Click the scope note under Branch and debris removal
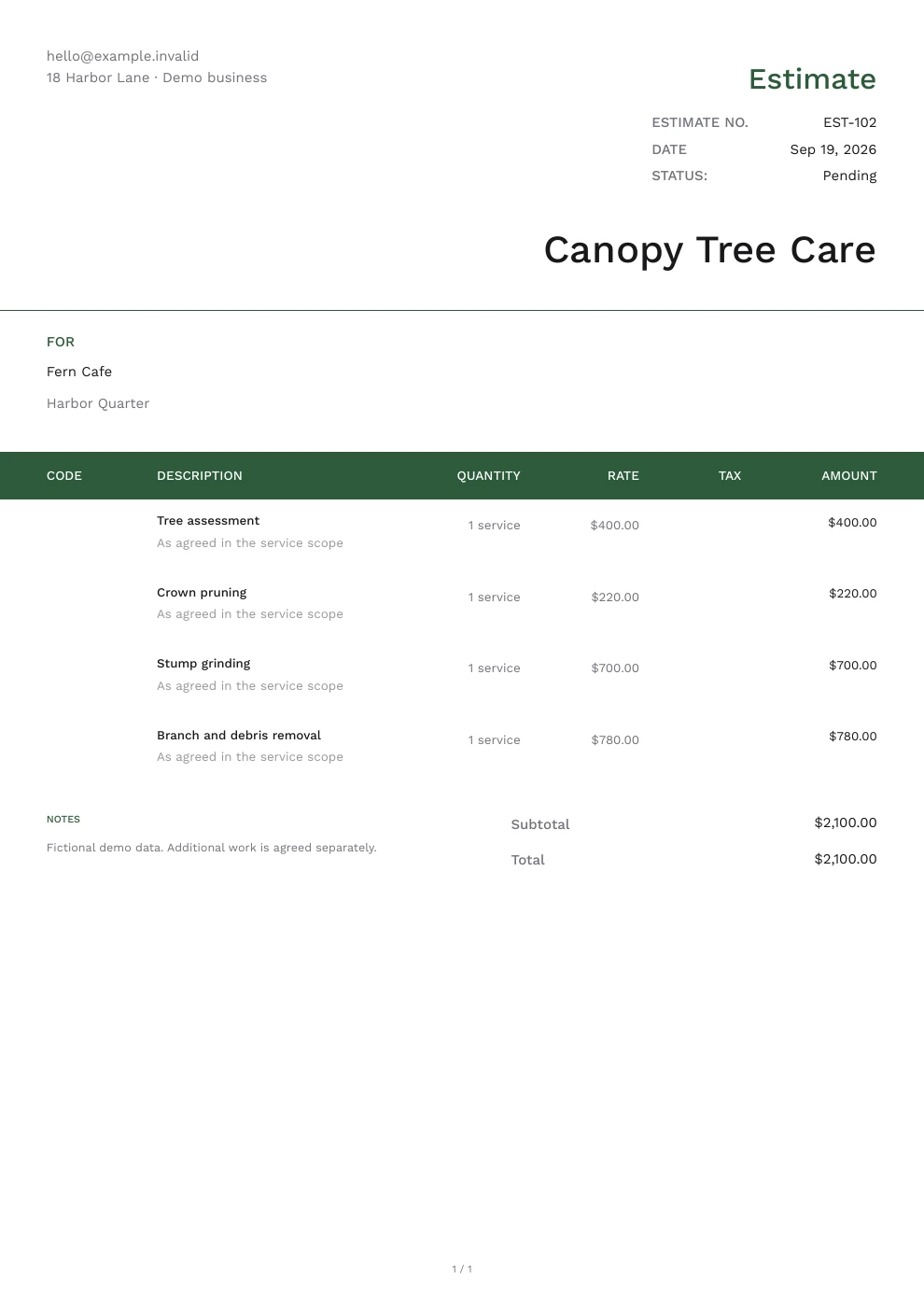924x1307 pixels. click(x=250, y=757)
